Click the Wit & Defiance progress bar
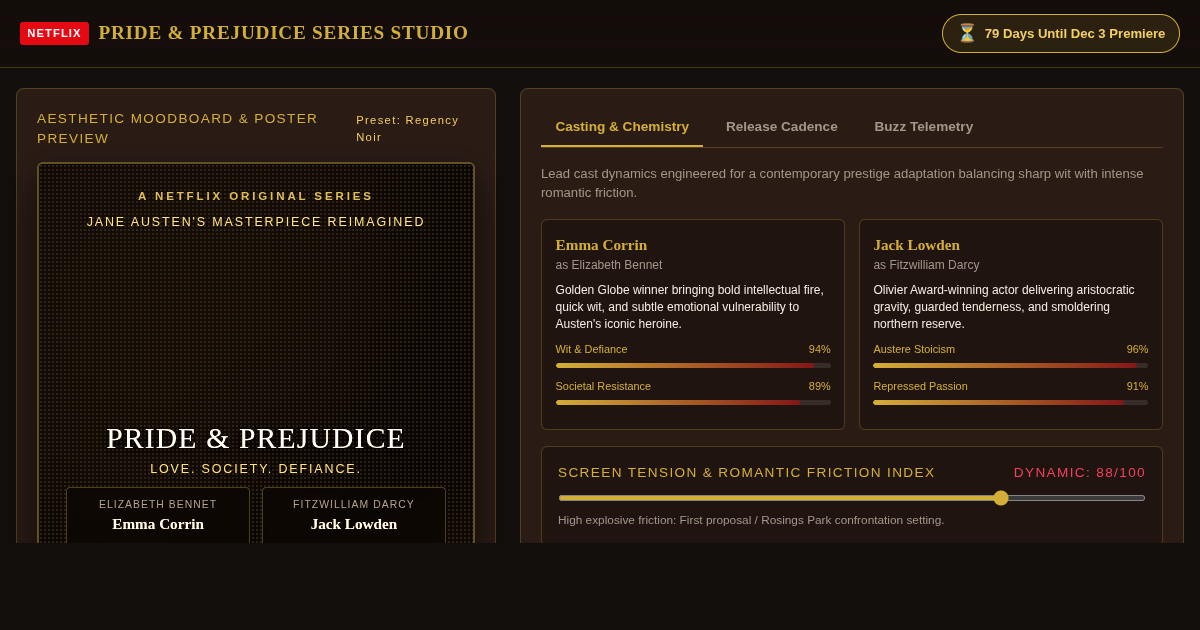The height and width of the screenshot is (630, 1200). tap(693, 366)
